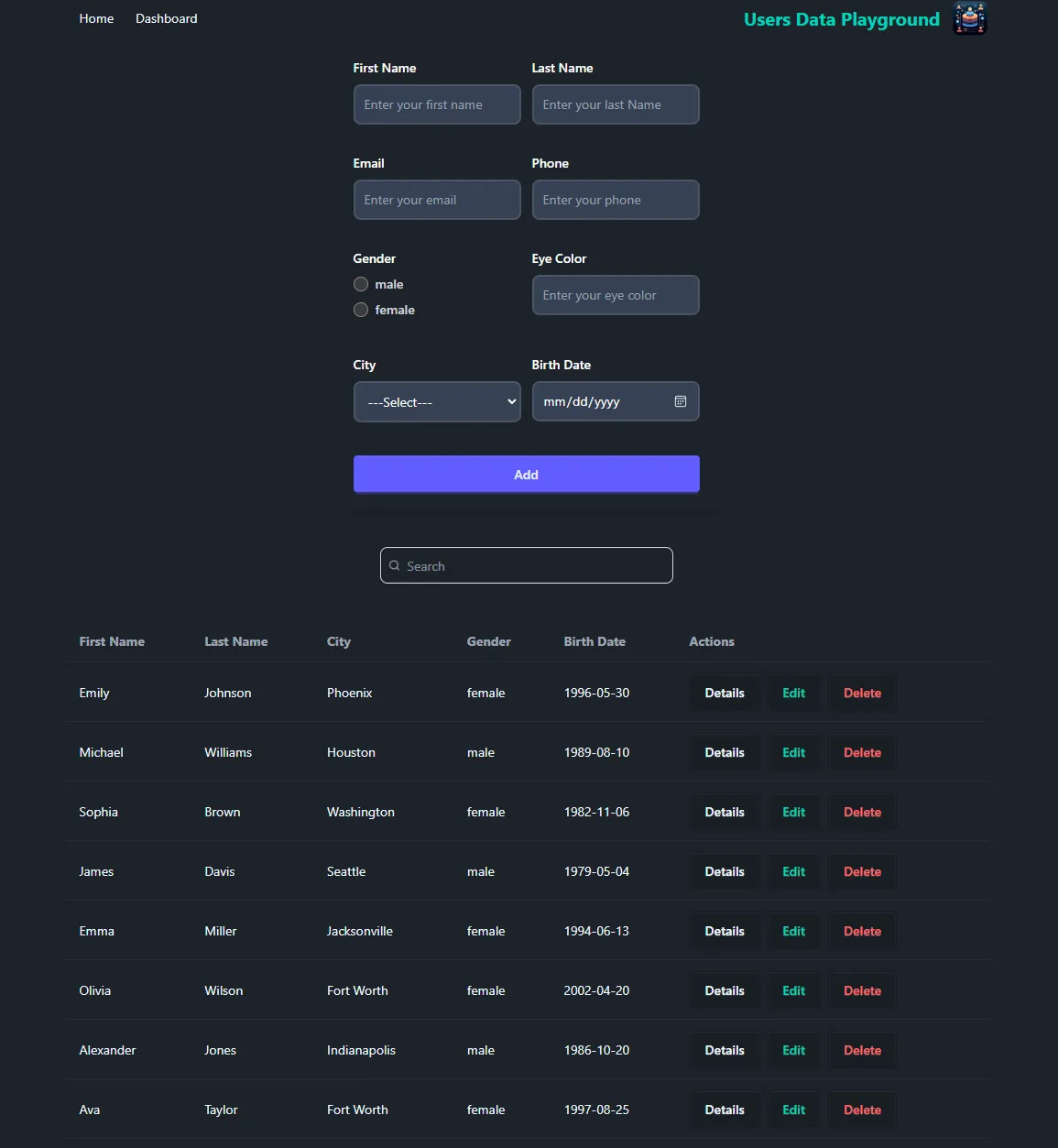Edit Michael Williams' record
The height and width of the screenshot is (1148, 1058).
coord(792,752)
